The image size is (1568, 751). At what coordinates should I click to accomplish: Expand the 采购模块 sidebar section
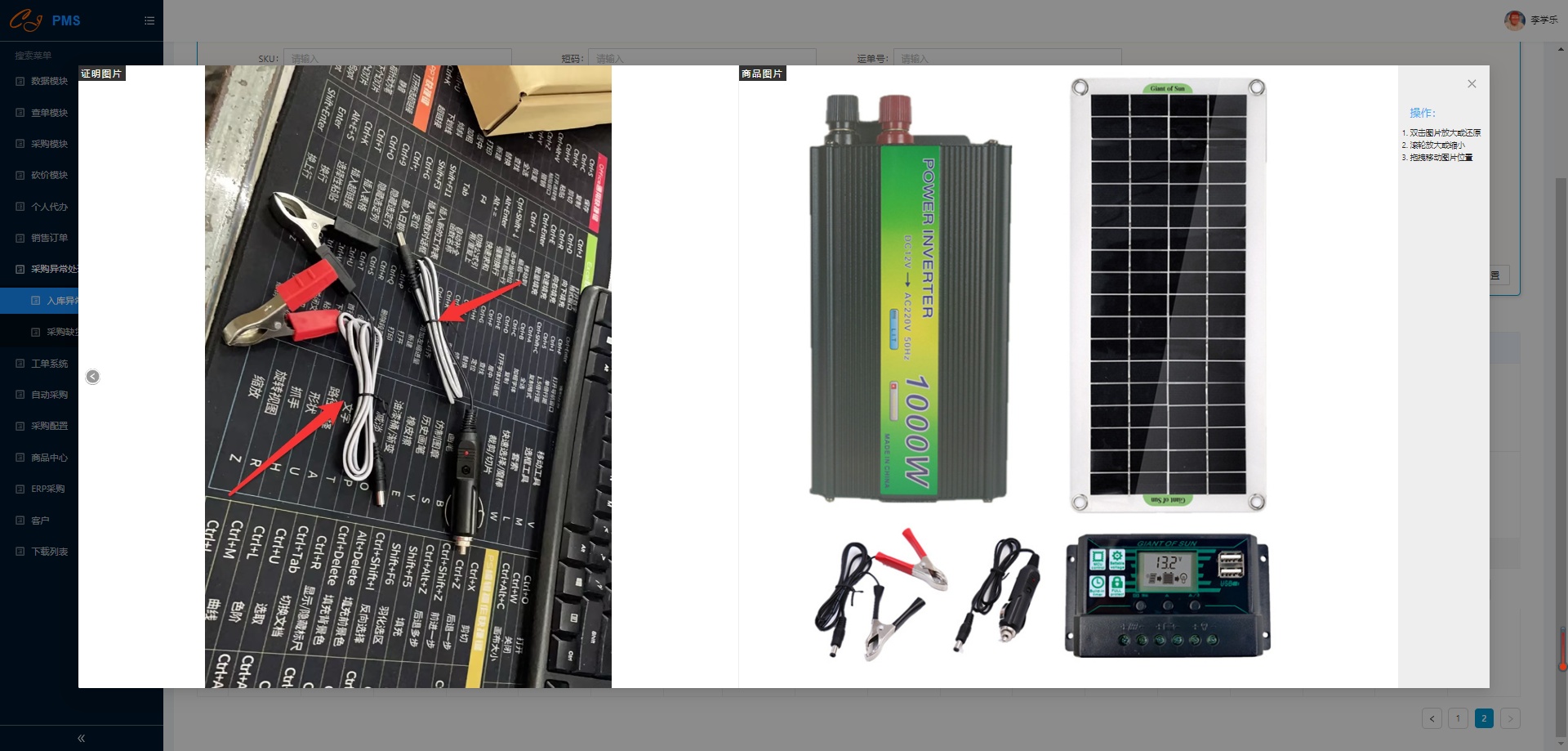click(49, 144)
